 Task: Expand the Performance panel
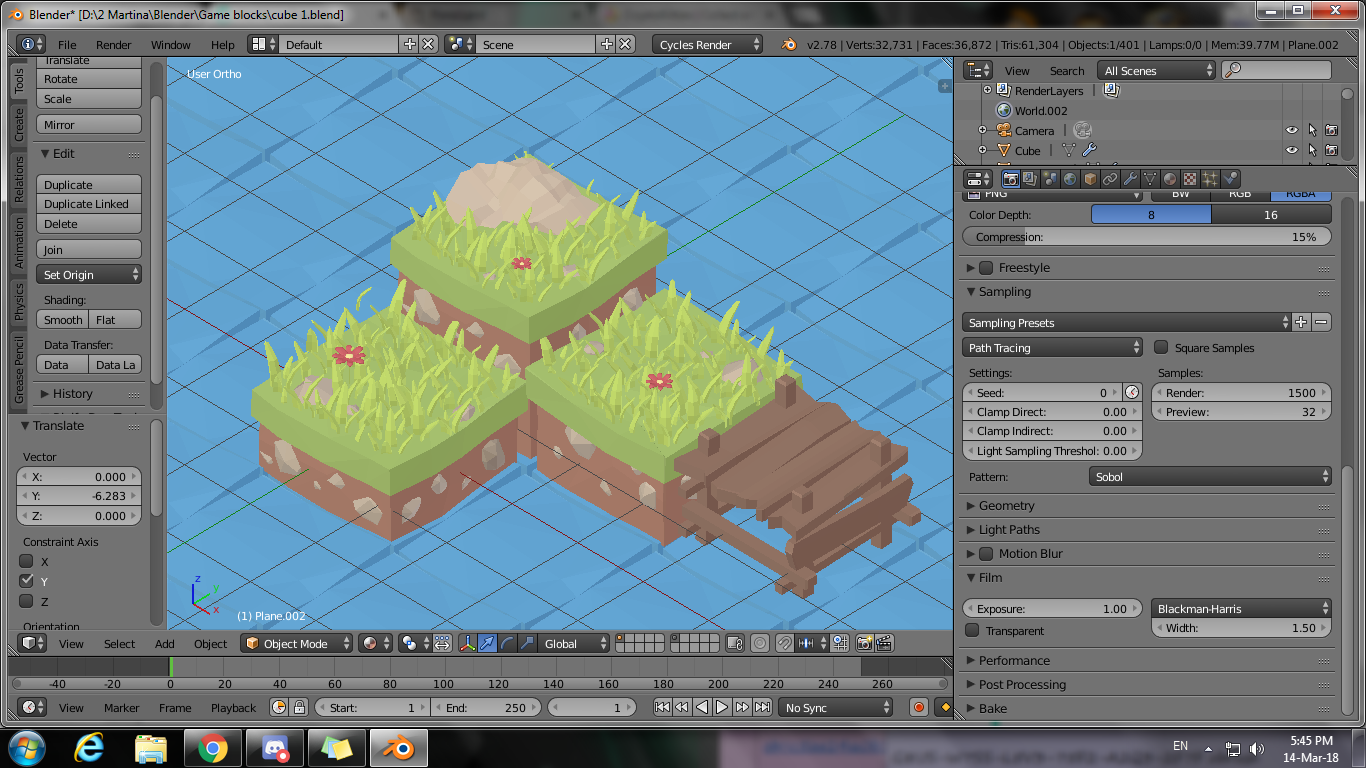(1013, 661)
